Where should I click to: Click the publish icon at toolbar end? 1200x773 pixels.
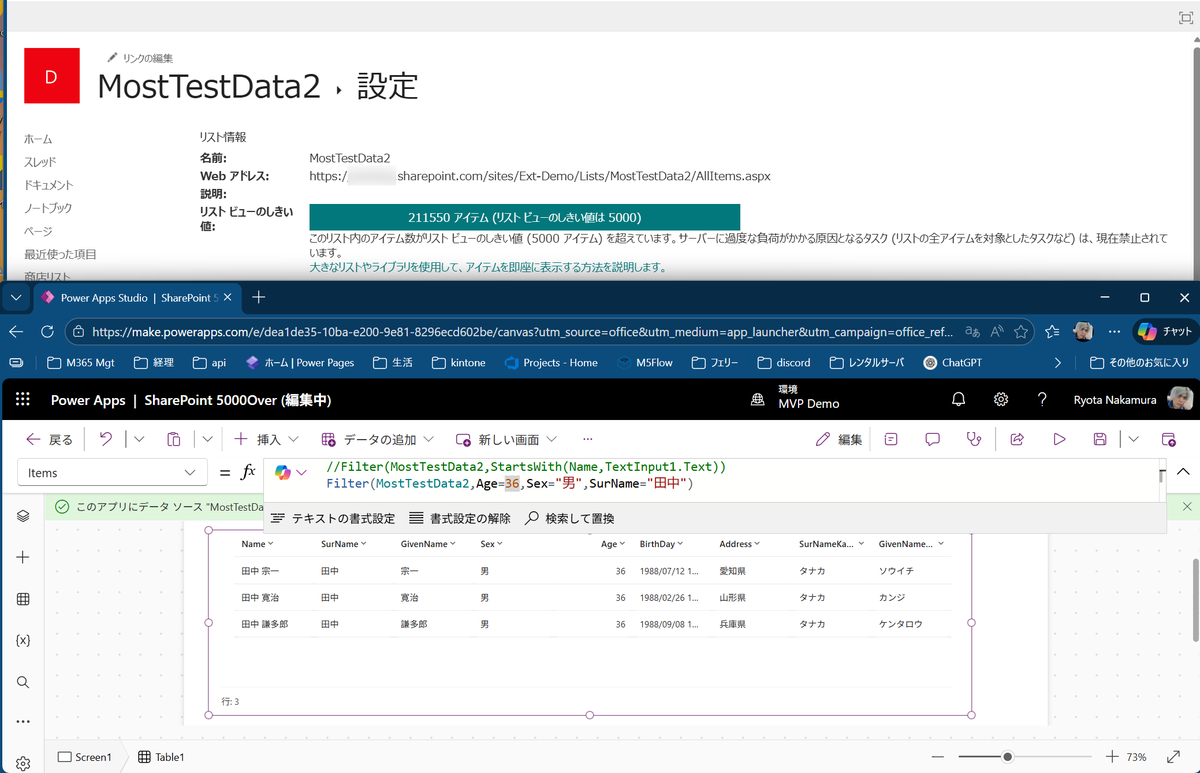pos(1168,439)
